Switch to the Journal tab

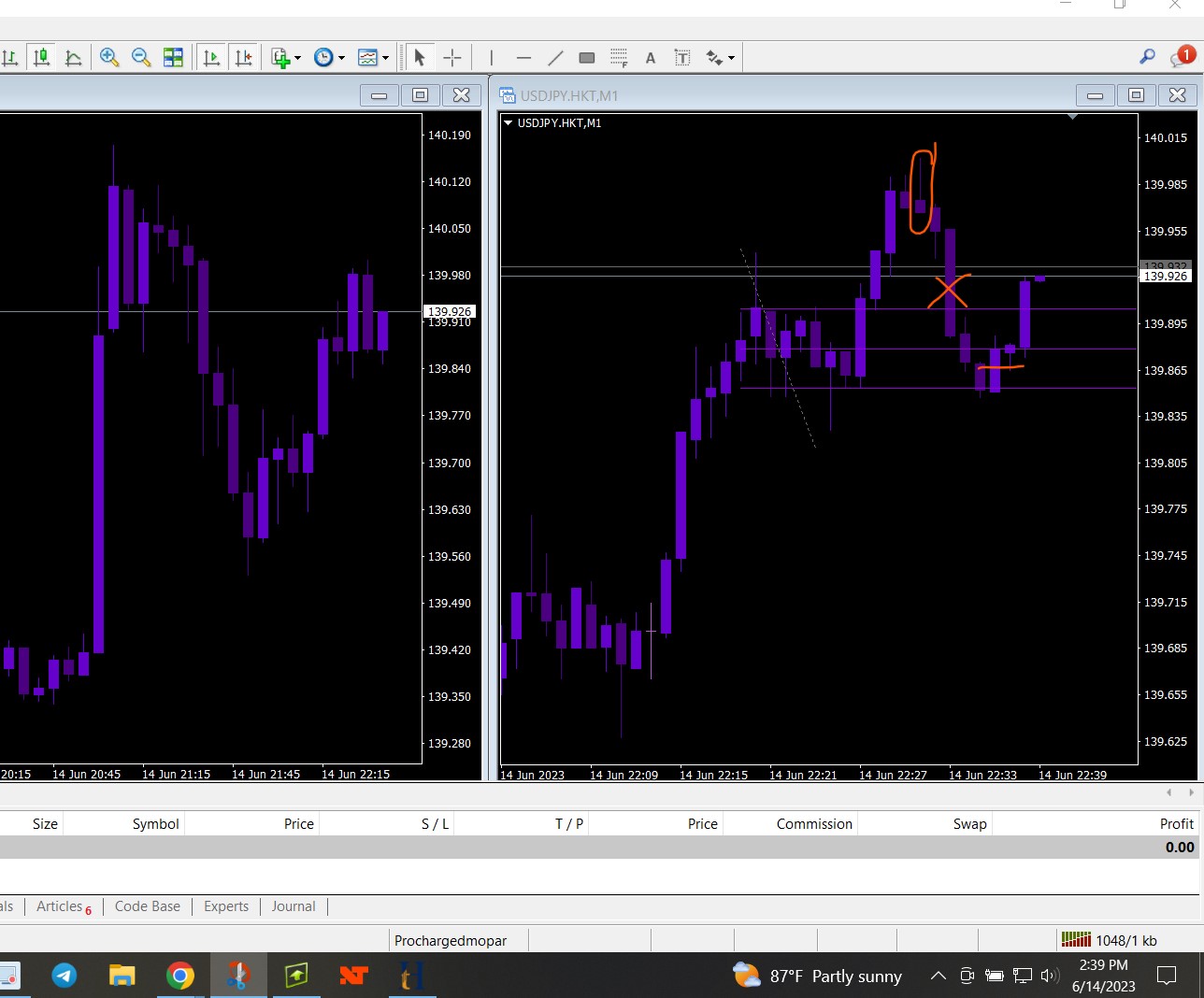tap(293, 906)
